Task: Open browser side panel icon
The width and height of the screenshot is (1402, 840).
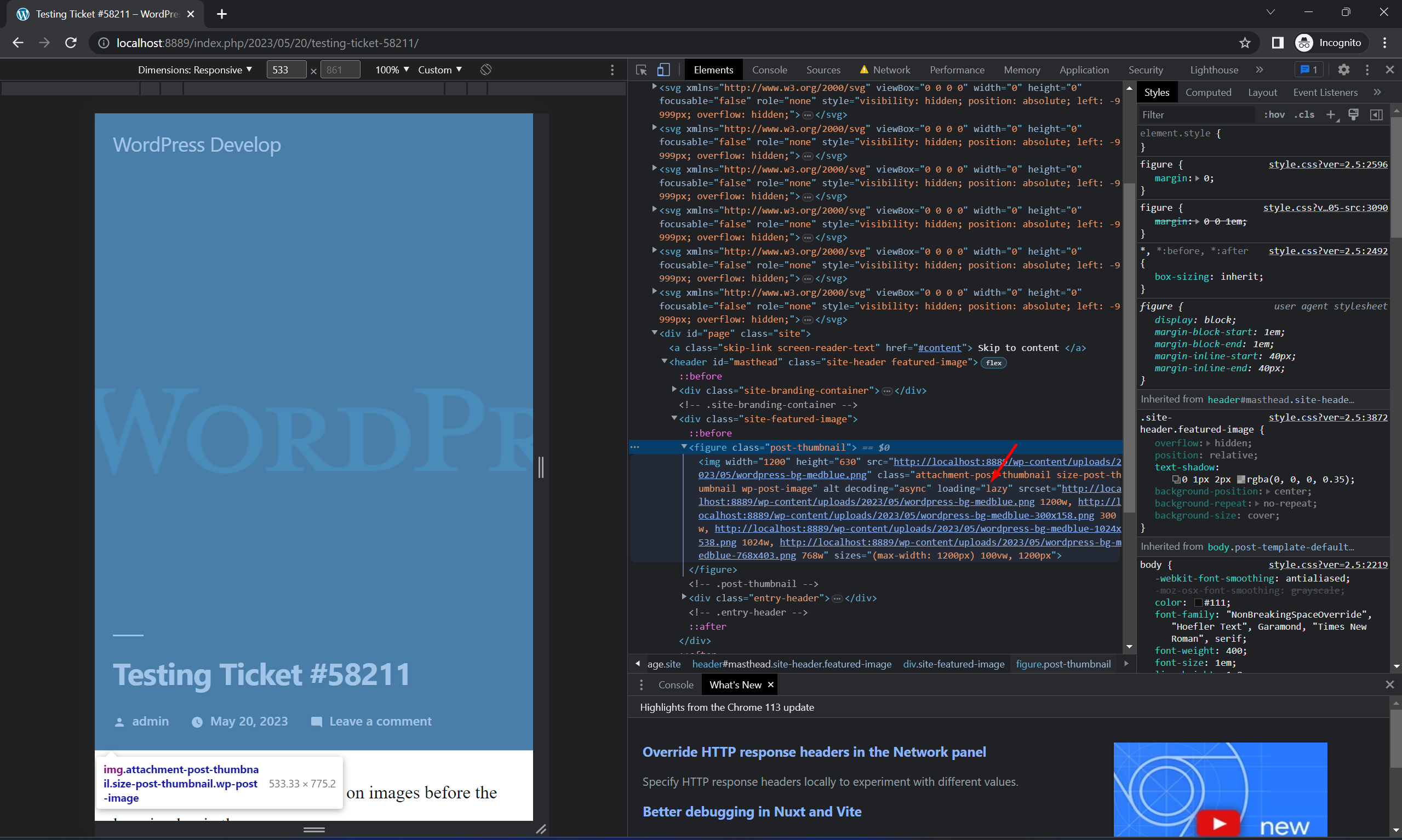Action: click(x=1278, y=43)
